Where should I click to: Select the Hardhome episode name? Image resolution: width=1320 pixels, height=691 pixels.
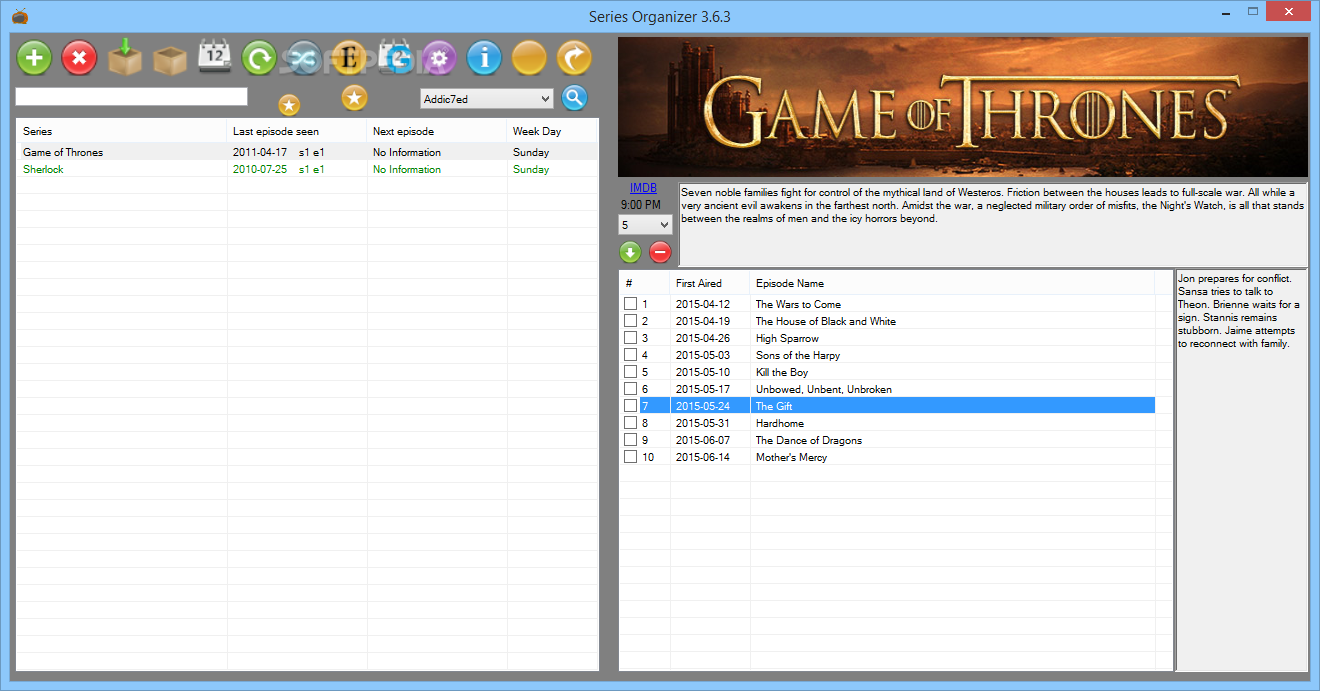tap(780, 423)
